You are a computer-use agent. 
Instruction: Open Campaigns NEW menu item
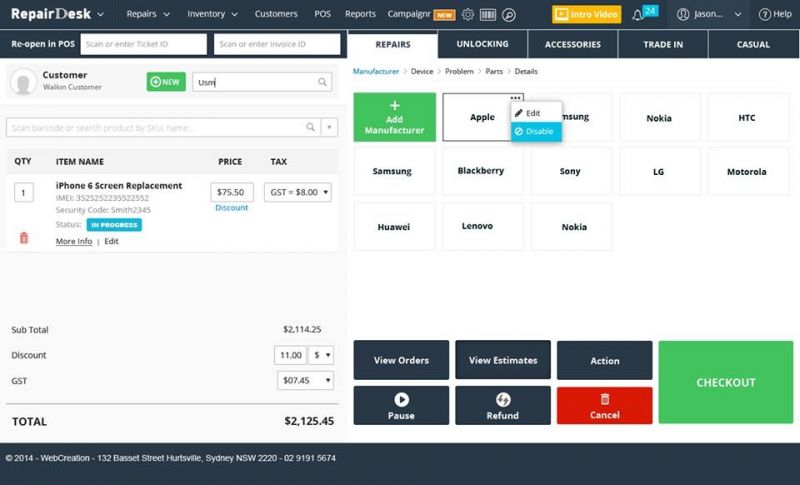click(421, 14)
